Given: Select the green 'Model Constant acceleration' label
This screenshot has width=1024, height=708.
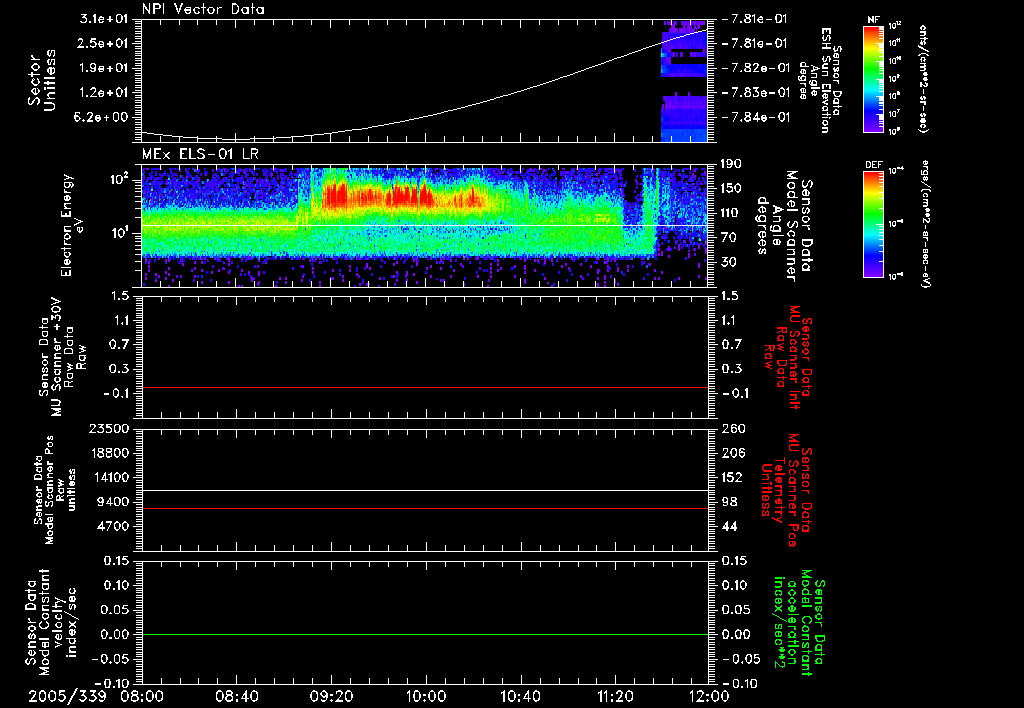Looking at the screenshot, I should tap(799, 623).
